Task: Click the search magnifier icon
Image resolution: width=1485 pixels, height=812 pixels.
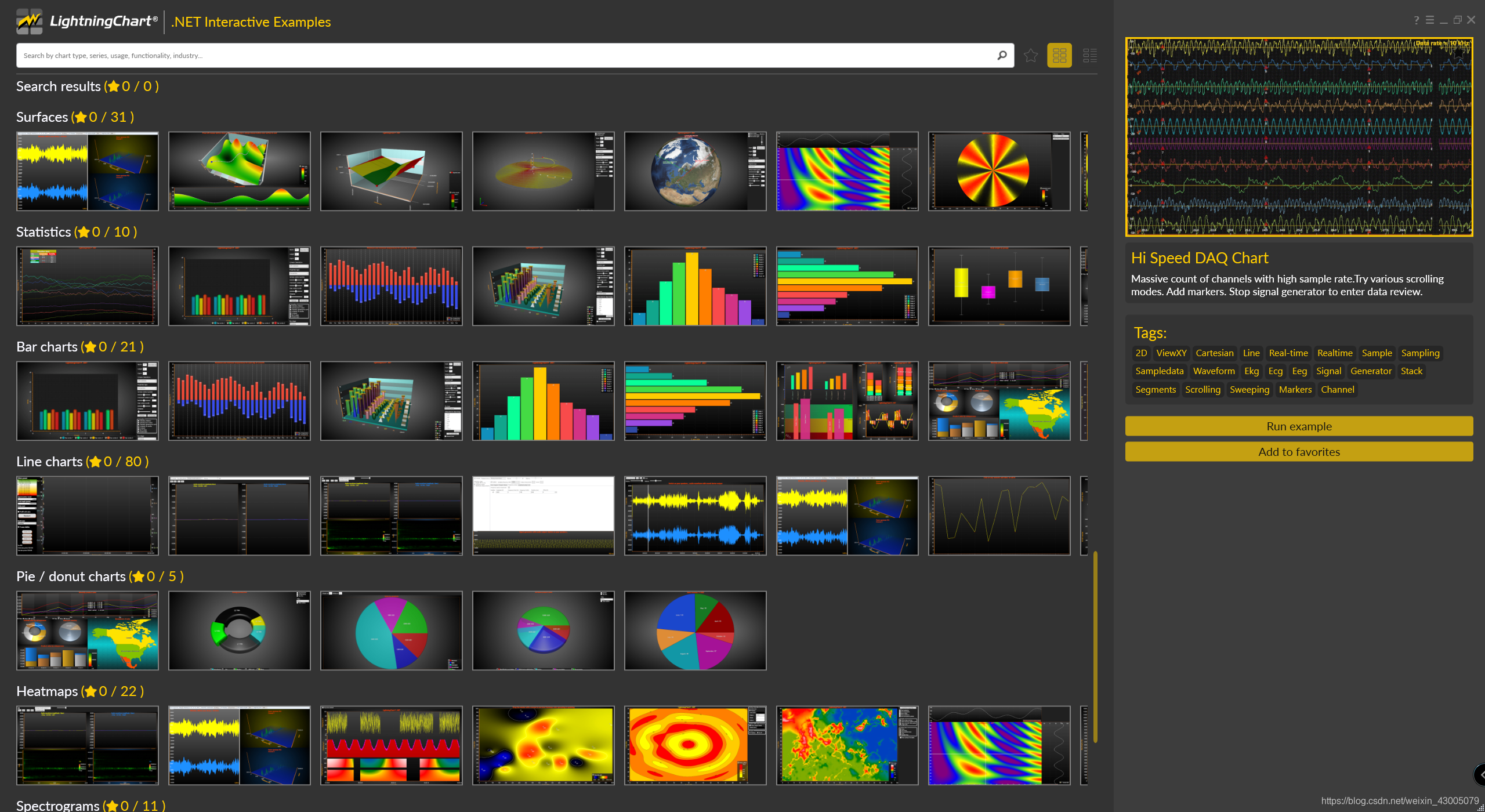Action: (x=1002, y=56)
